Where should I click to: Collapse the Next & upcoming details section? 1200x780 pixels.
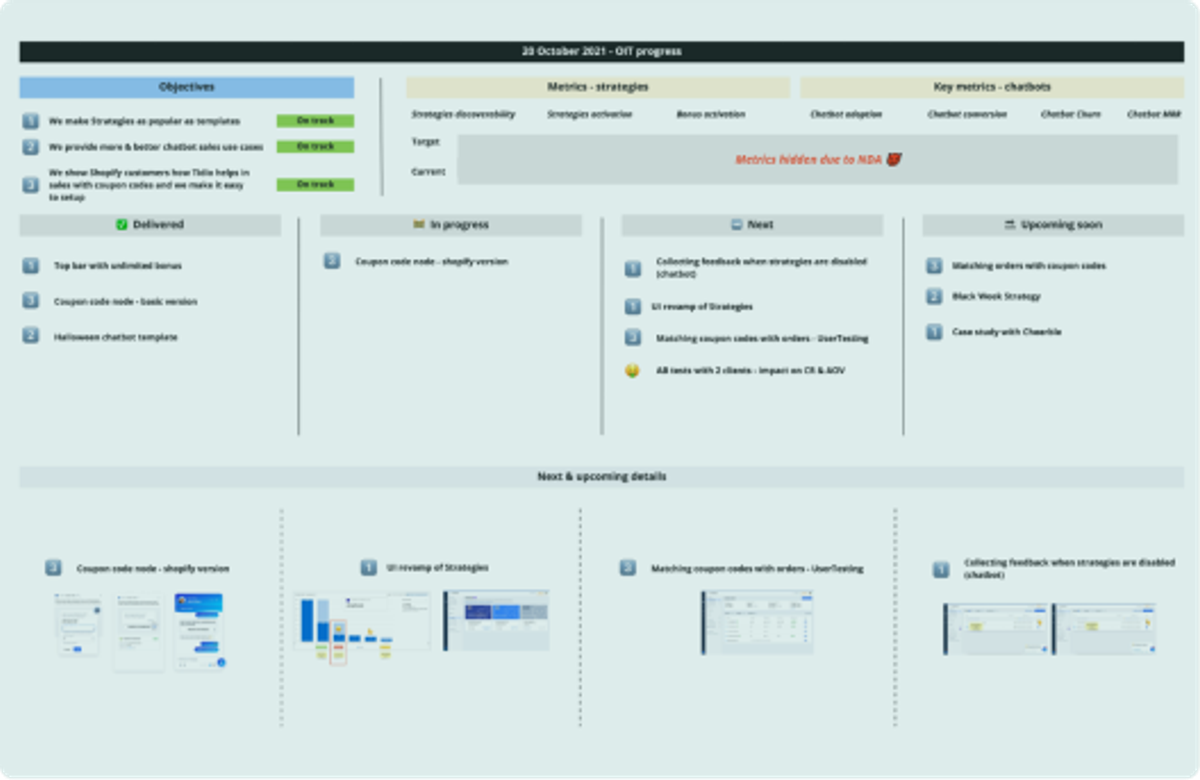pos(600,476)
